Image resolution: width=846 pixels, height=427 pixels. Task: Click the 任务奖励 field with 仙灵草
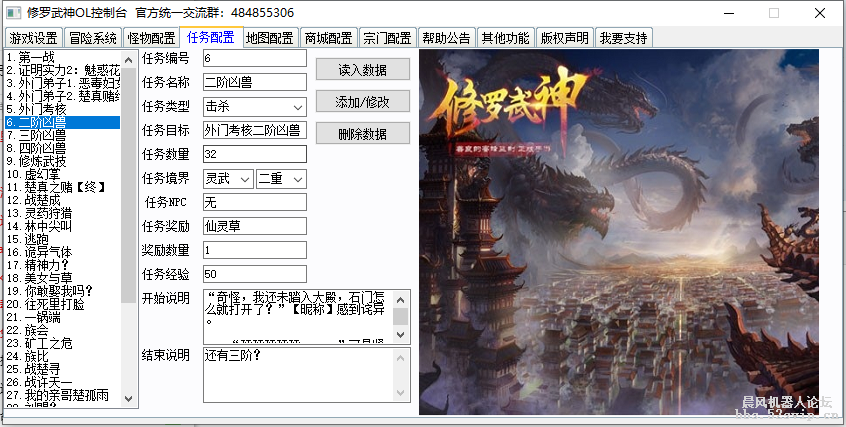point(255,226)
